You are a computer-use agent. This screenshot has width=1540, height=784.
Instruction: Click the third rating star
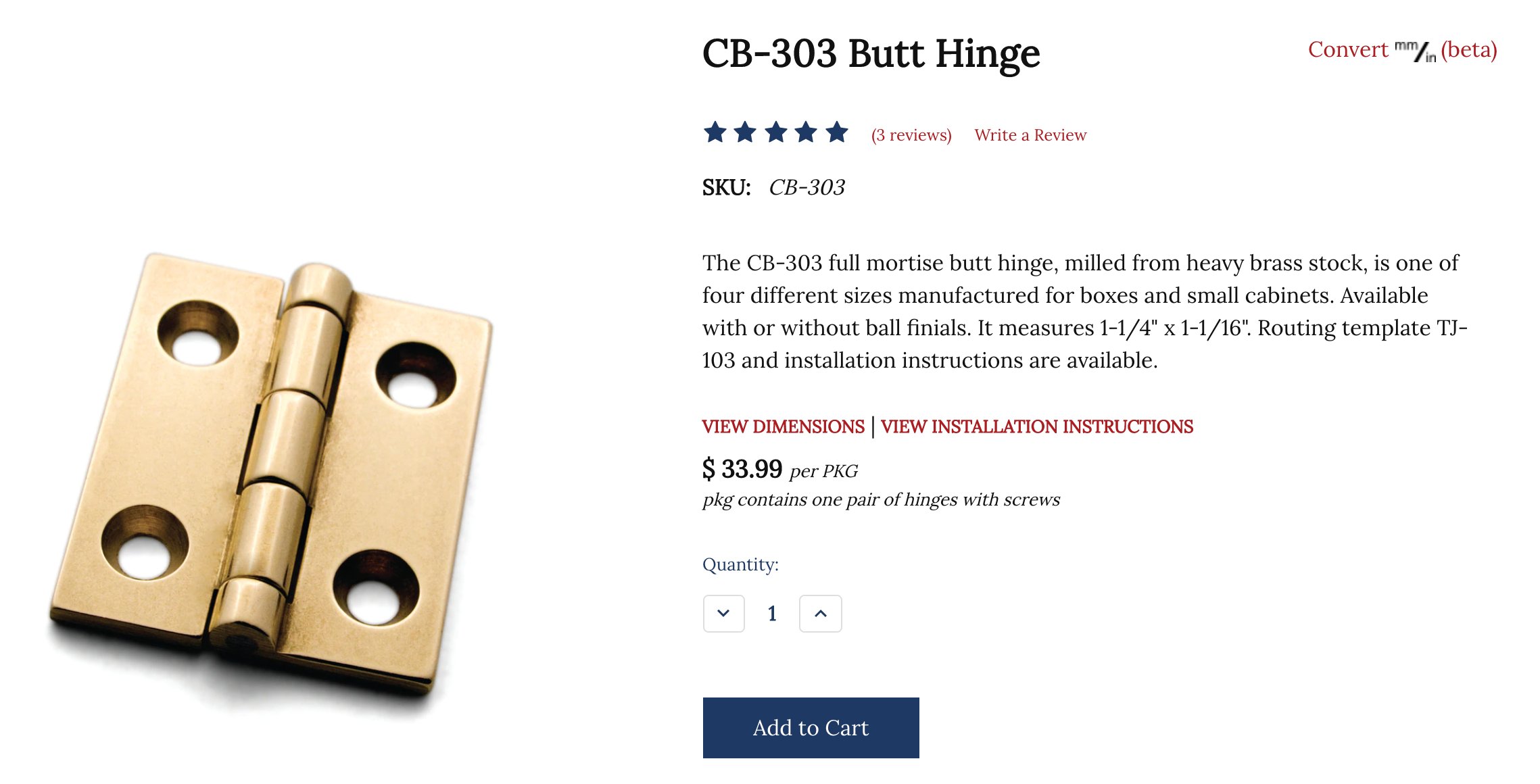(x=775, y=132)
